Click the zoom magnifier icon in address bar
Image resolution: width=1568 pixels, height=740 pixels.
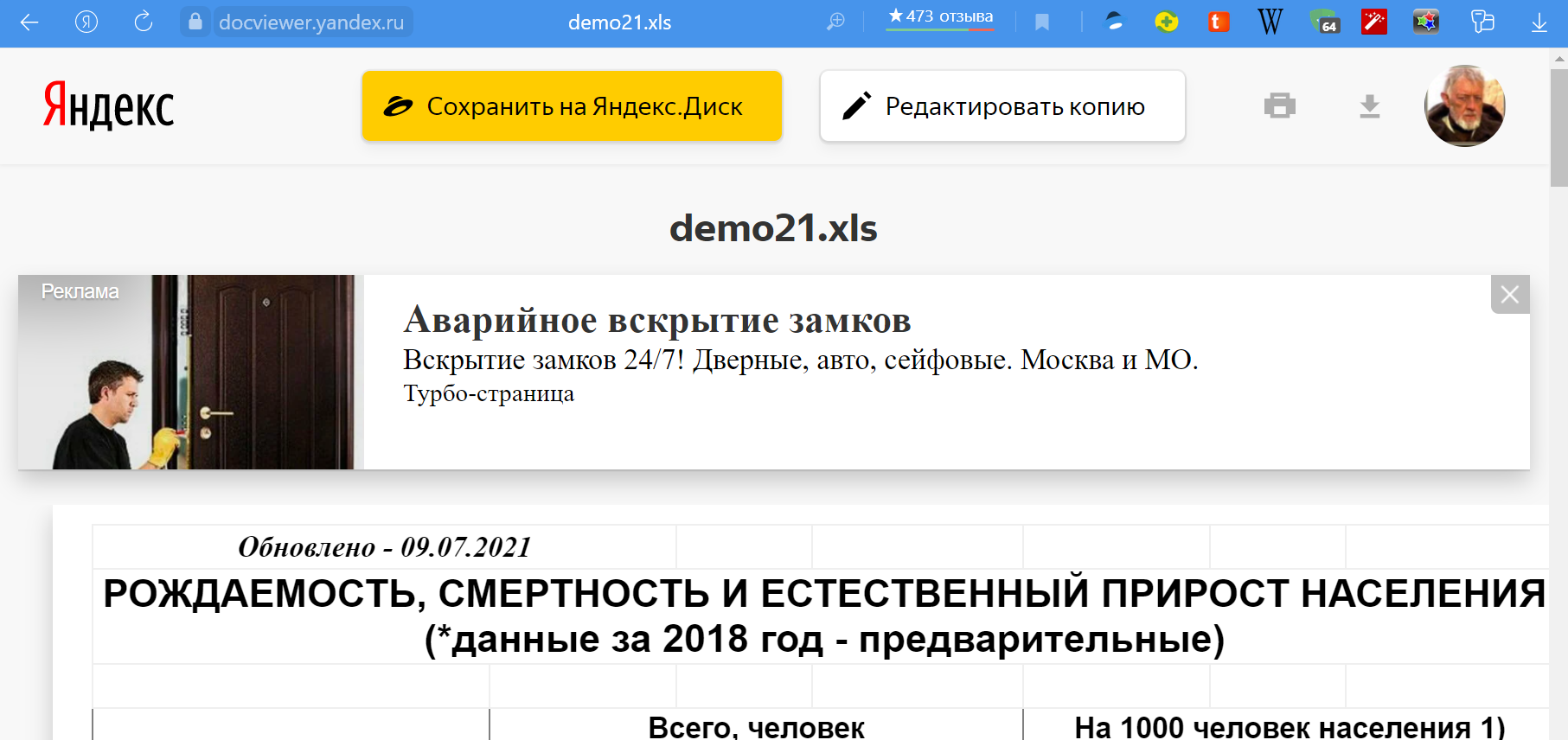pyautogui.click(x=835, y=22)
